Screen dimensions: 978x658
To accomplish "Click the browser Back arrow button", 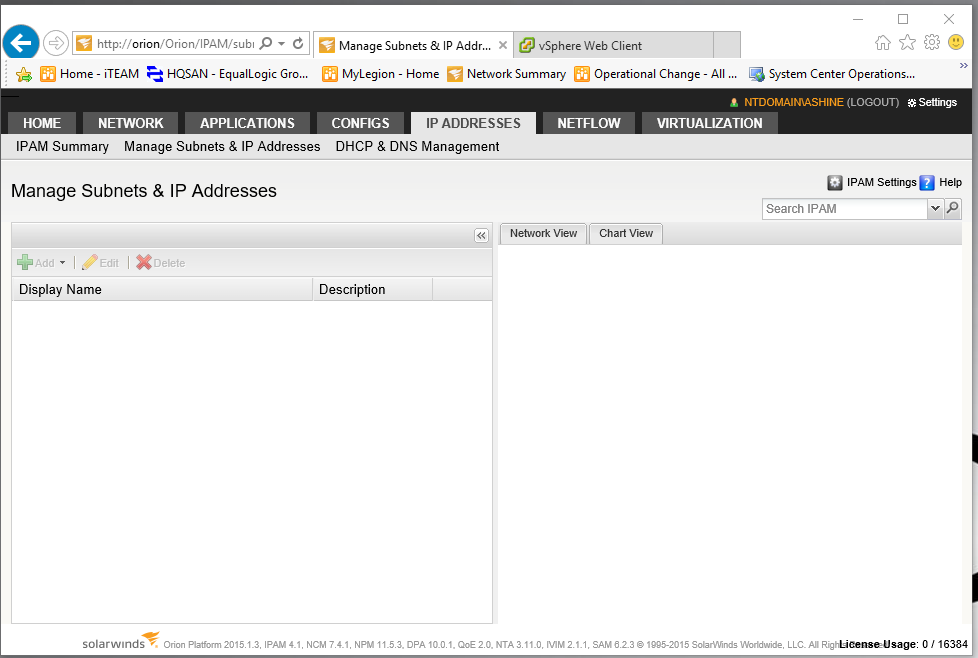I will tap(21, 43).
